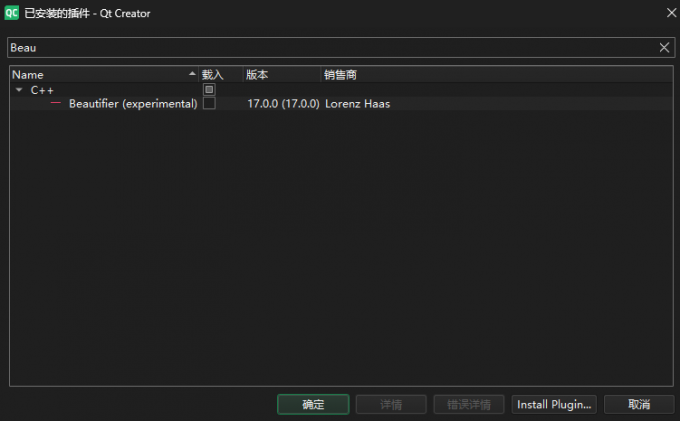This screenshot has height=421, width=680.
Task: Click the 错误详情 button
Action: point(468,404)
